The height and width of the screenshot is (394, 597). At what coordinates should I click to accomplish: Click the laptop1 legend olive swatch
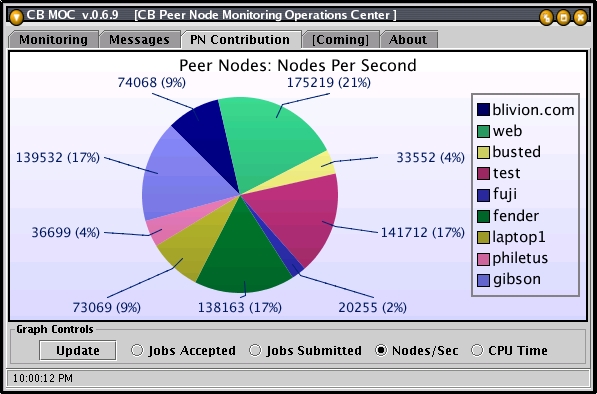[x=483, y=237]
